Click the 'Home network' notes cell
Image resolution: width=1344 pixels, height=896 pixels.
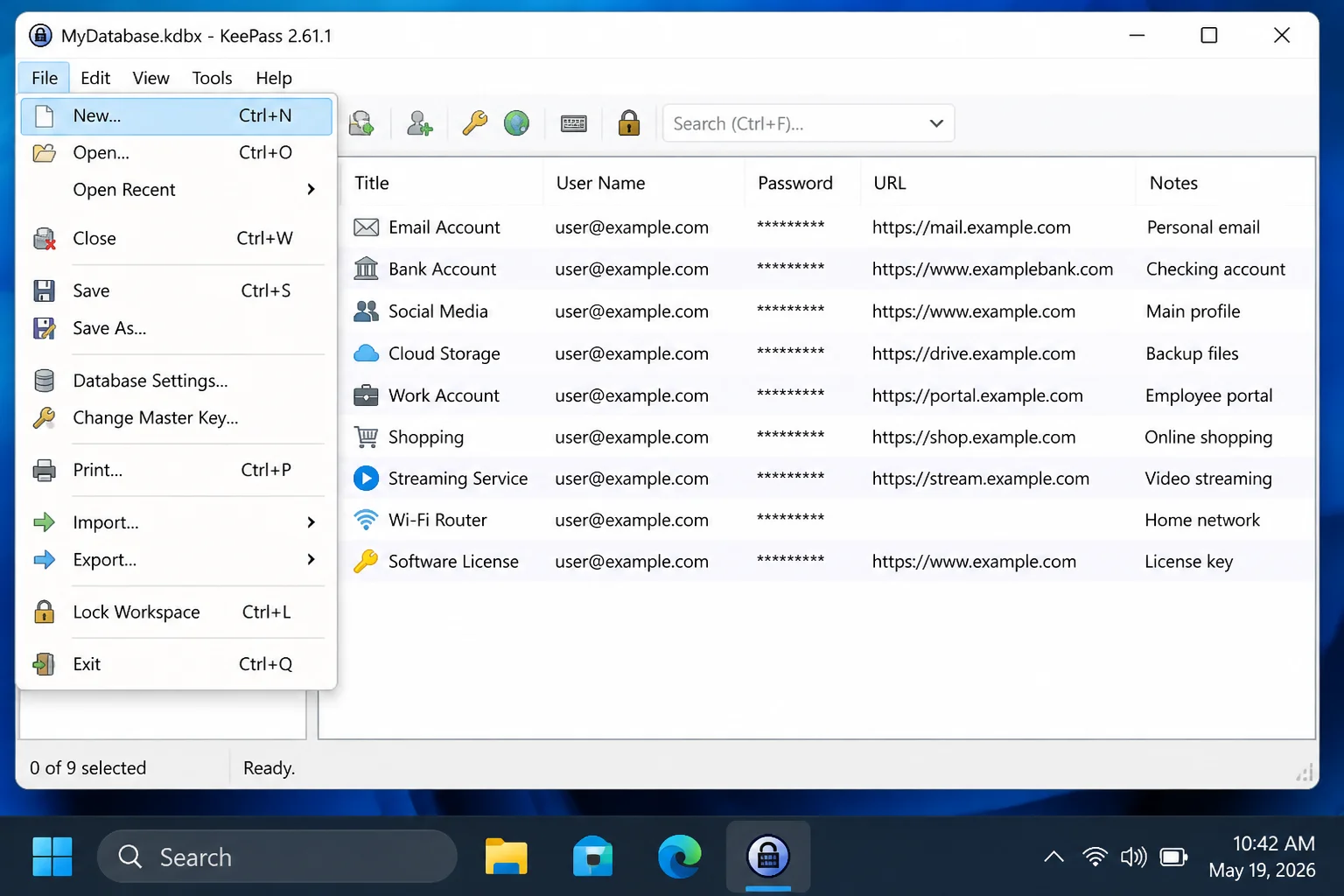1202,520
